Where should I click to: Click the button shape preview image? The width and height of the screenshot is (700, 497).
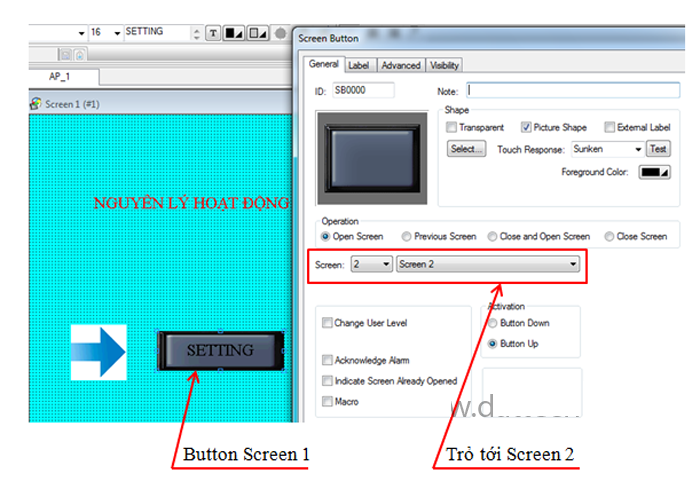pyautogui.click(x=372, y=158)
